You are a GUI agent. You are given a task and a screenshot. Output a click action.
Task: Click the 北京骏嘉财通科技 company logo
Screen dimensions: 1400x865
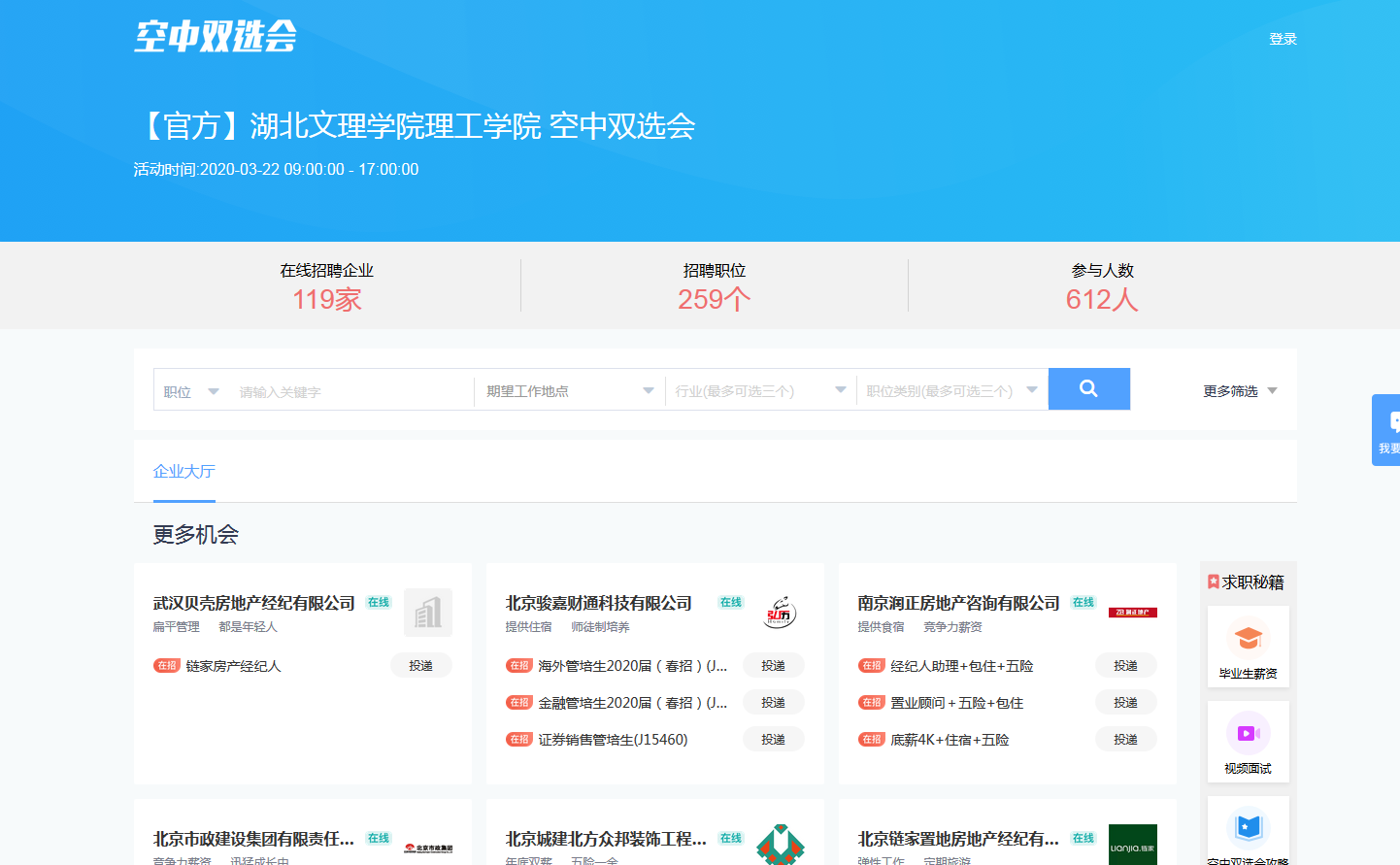[x=780, y=613]
